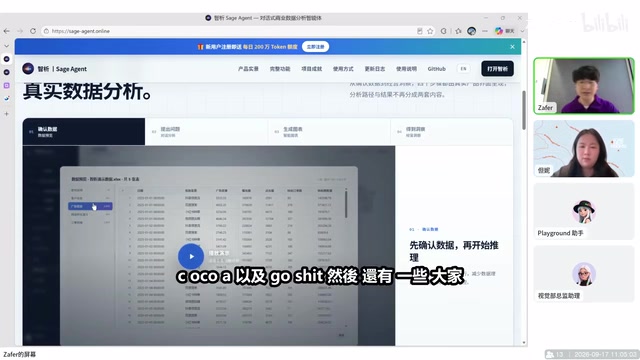Screen dimensions: 640x360
Task: Dismiss the blue promo banner
Action: click(512, 47)
